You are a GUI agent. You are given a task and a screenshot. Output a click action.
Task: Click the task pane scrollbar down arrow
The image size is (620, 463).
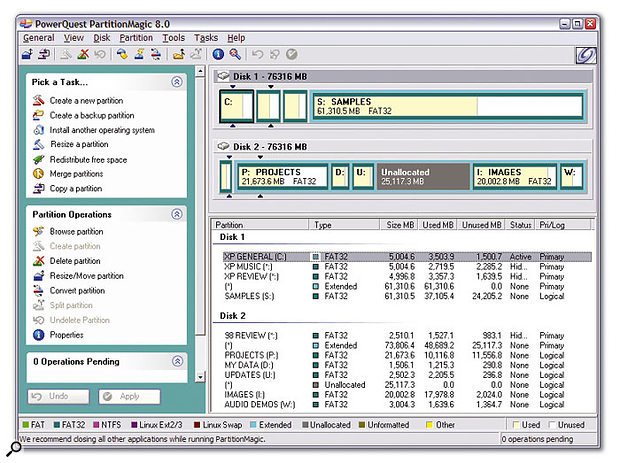200,377
